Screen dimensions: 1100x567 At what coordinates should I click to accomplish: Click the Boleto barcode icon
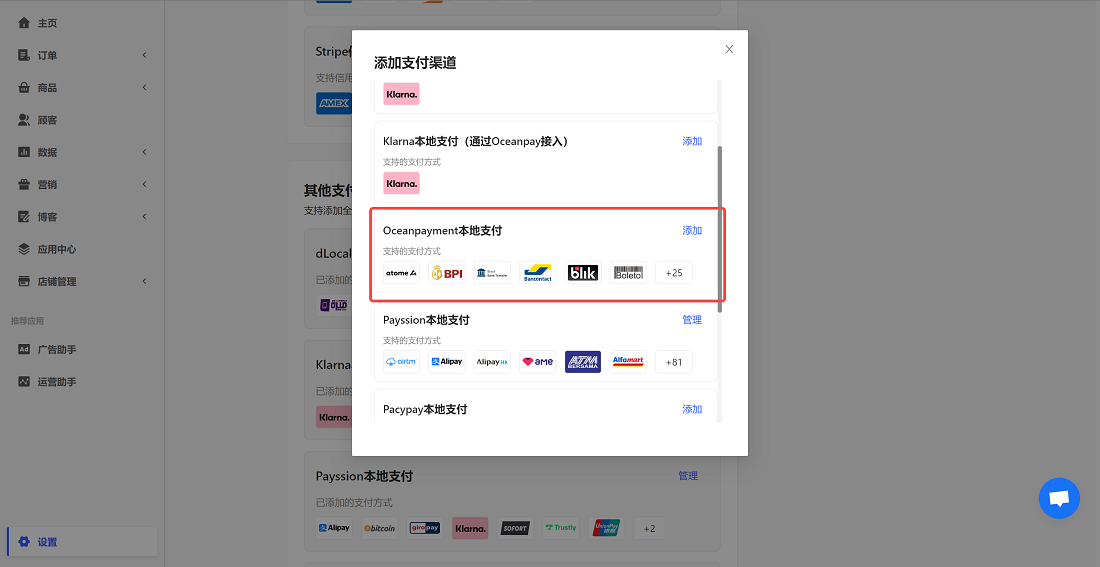pos(628,273)
